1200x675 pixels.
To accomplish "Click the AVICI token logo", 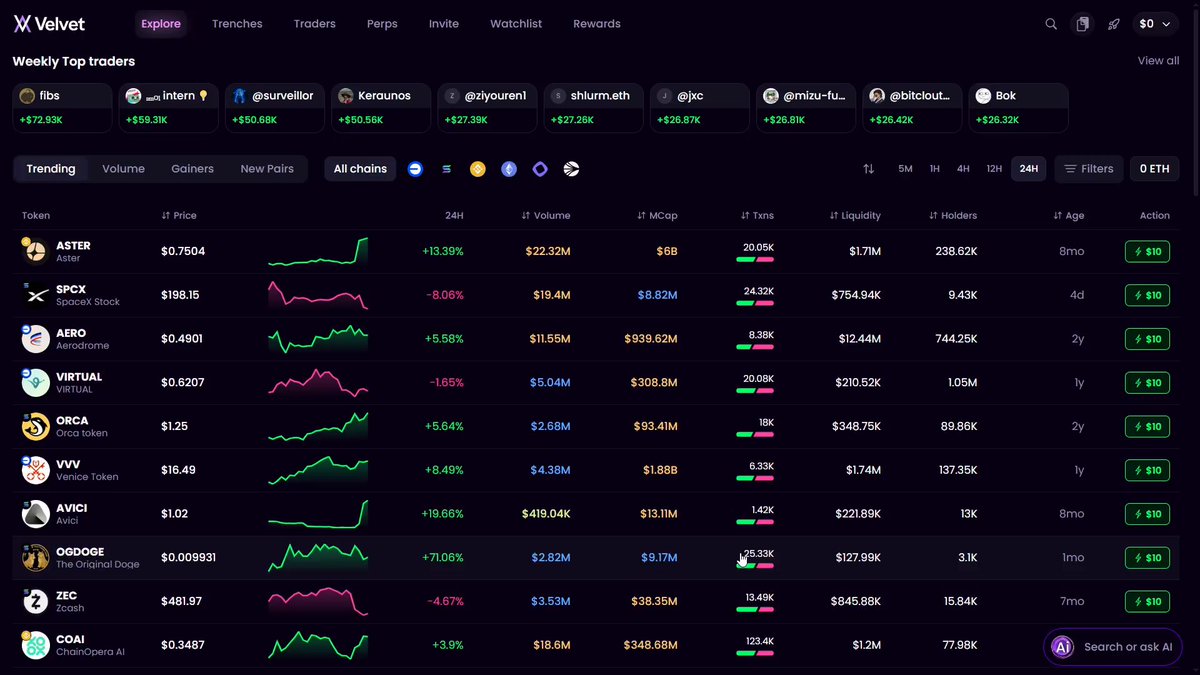I will (36, 514).
